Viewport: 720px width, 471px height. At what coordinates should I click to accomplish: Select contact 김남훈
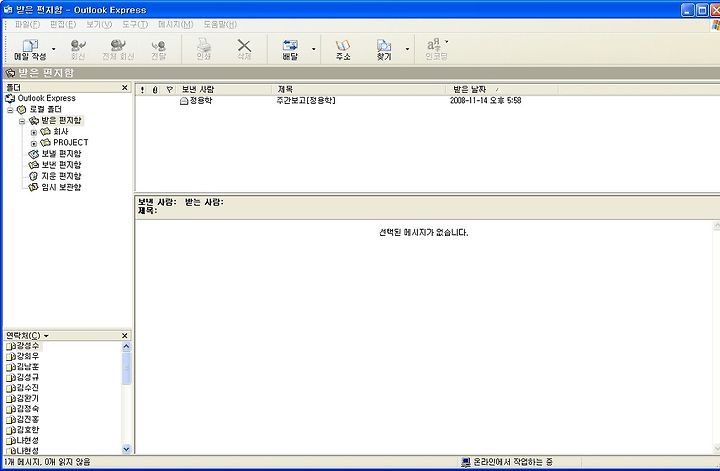point(28,367)
